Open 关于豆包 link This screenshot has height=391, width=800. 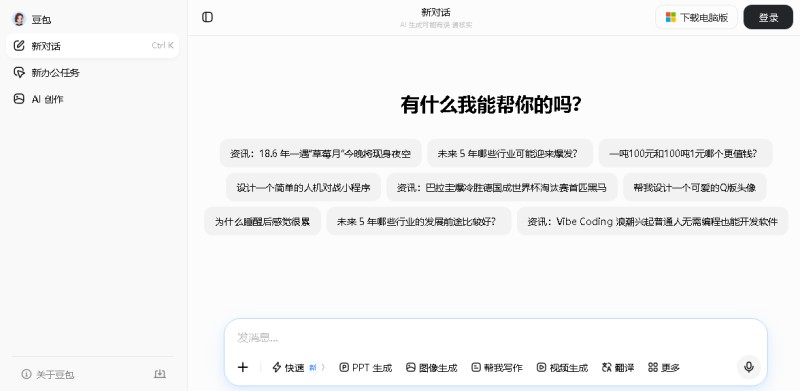click(48, 375)
